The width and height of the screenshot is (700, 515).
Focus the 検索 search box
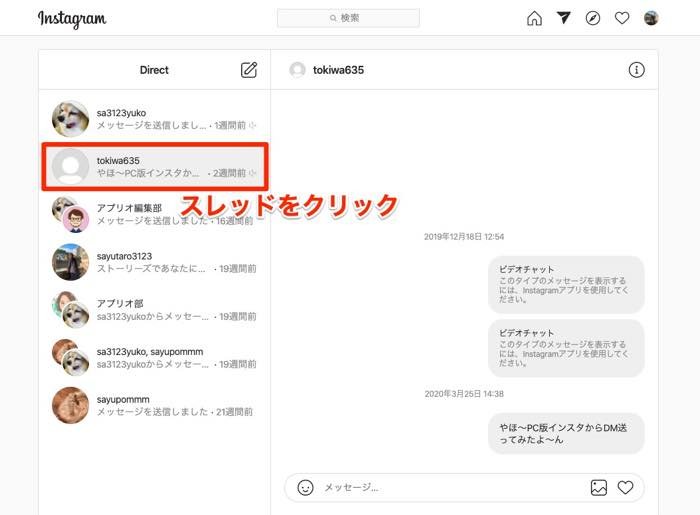pos(348,18)
